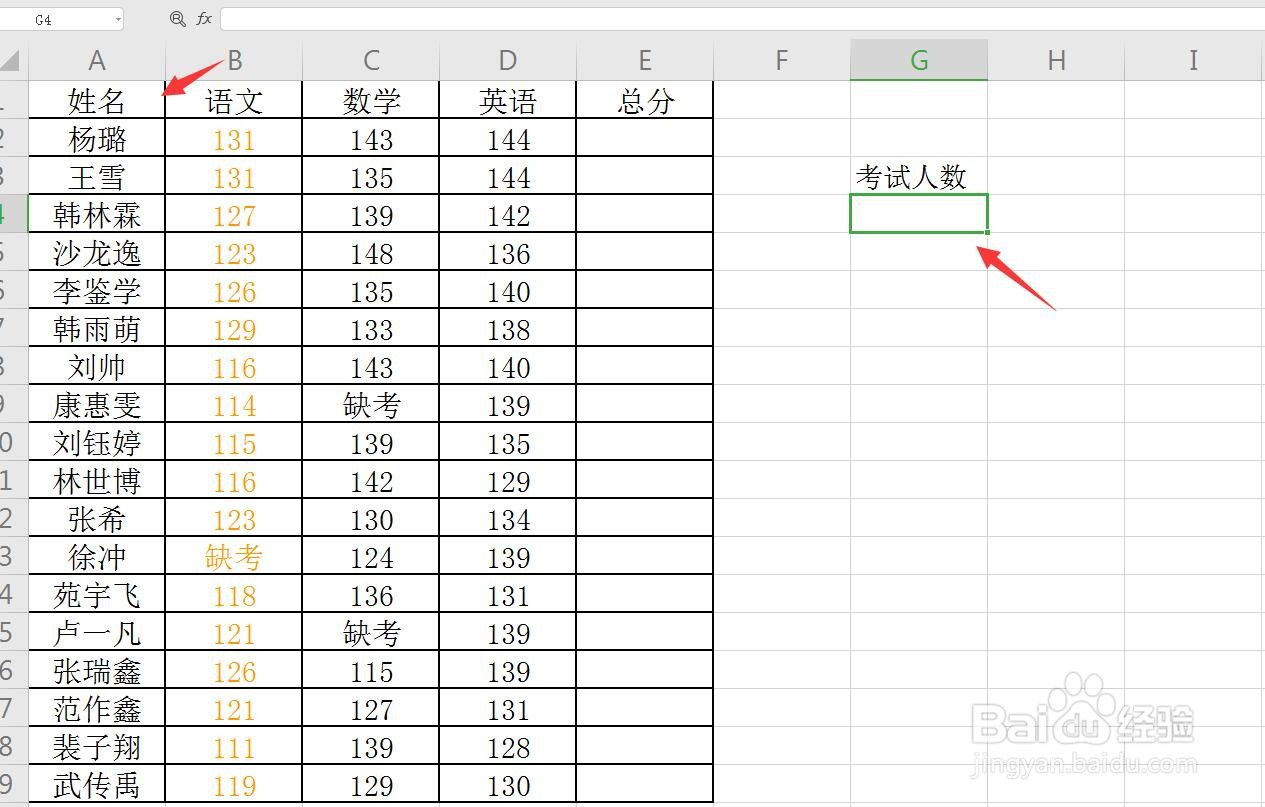Viewport: 1265px width, 807px height.
Task: Click the name cell 卢一凡
Action: (97, 632)
